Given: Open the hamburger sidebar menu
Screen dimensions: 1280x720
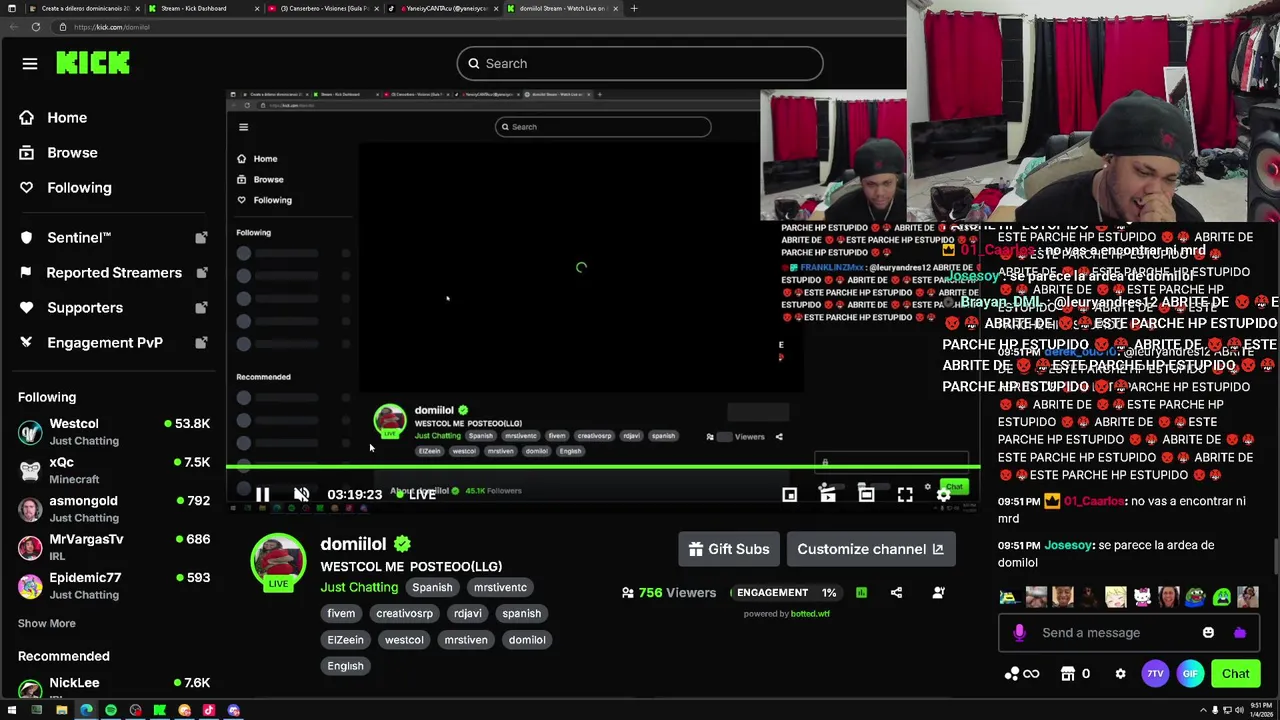Looking at the screenshot, I should pyautogui.click(x=30, y=64).
